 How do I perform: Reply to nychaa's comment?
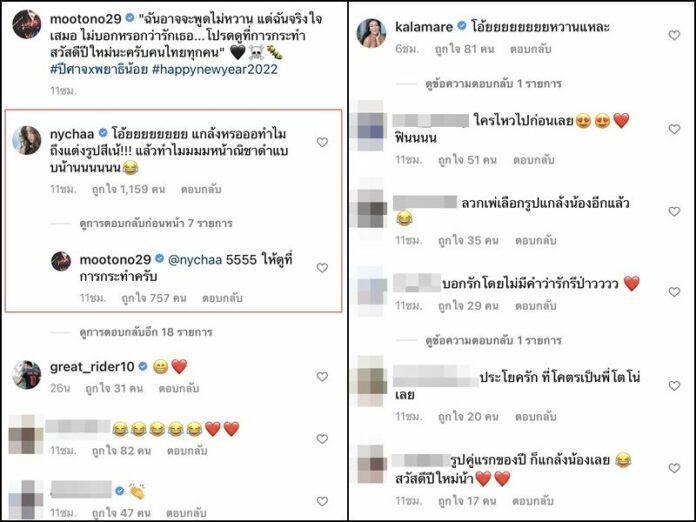tap(201, 190)
